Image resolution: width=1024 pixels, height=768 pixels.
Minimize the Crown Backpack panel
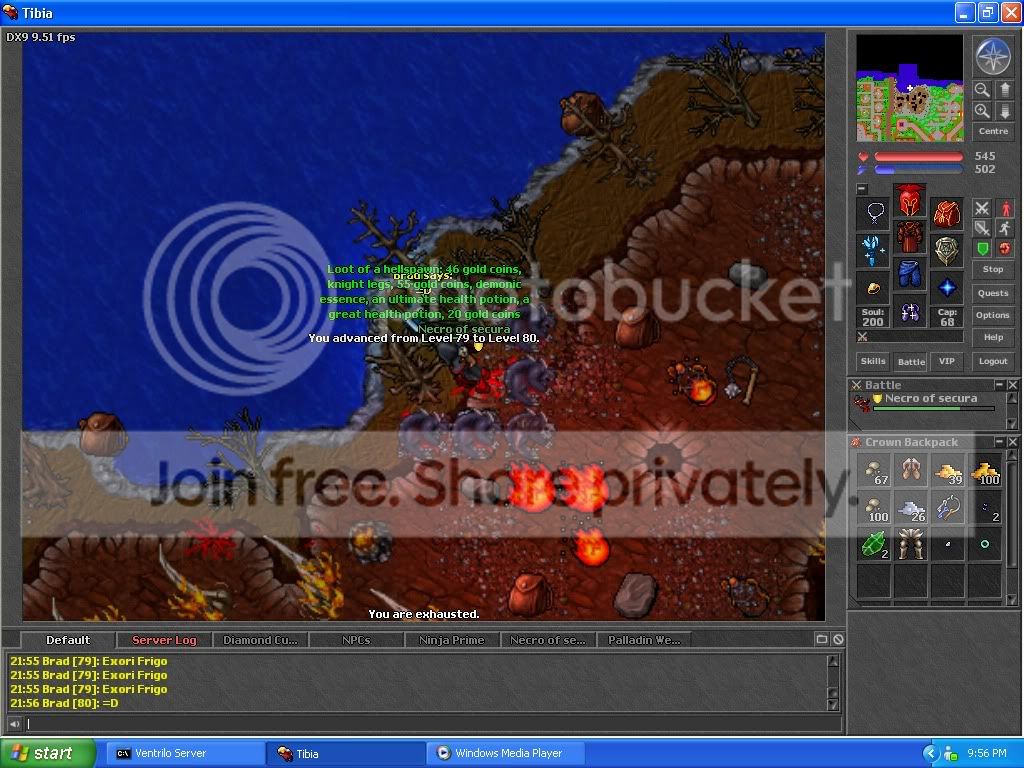coord(999,441)
